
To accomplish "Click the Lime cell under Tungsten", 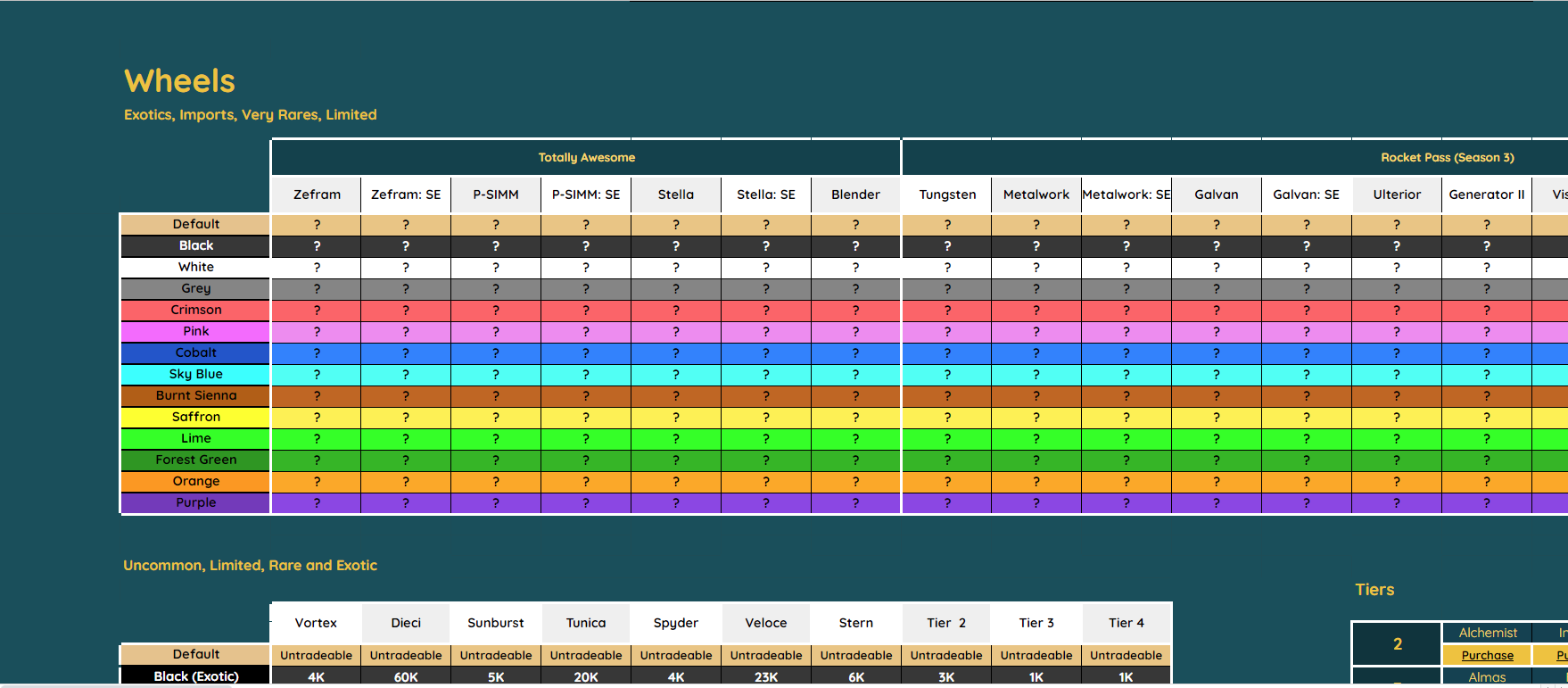I will 947,439.
